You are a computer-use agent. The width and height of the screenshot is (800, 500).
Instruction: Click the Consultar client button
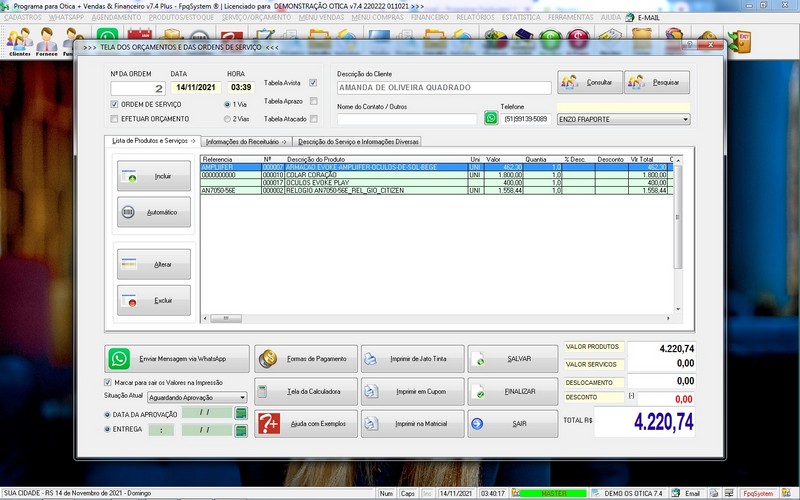(x=590, y=82)
